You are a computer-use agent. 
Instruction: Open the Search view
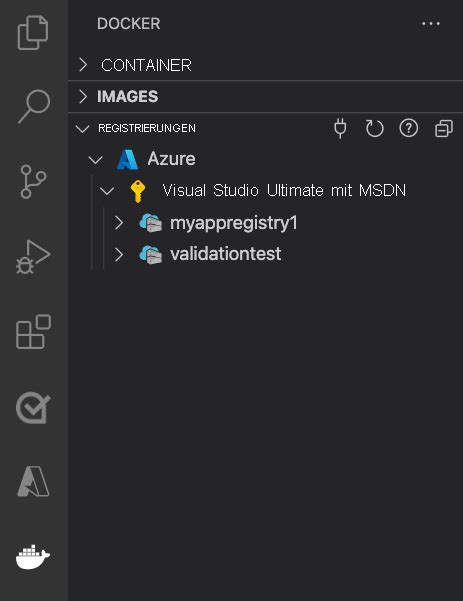34,107
